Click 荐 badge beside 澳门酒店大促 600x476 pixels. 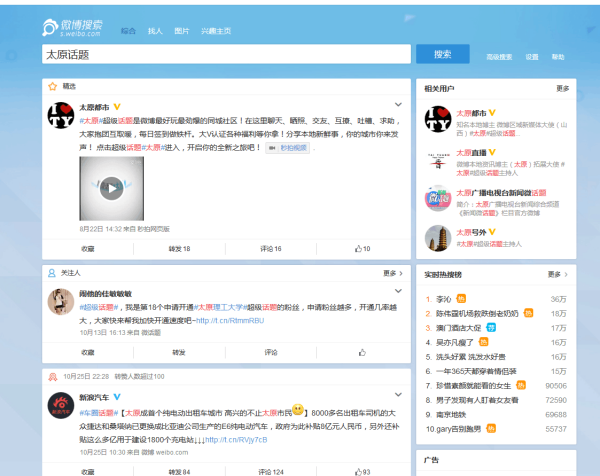pos(491,328)
